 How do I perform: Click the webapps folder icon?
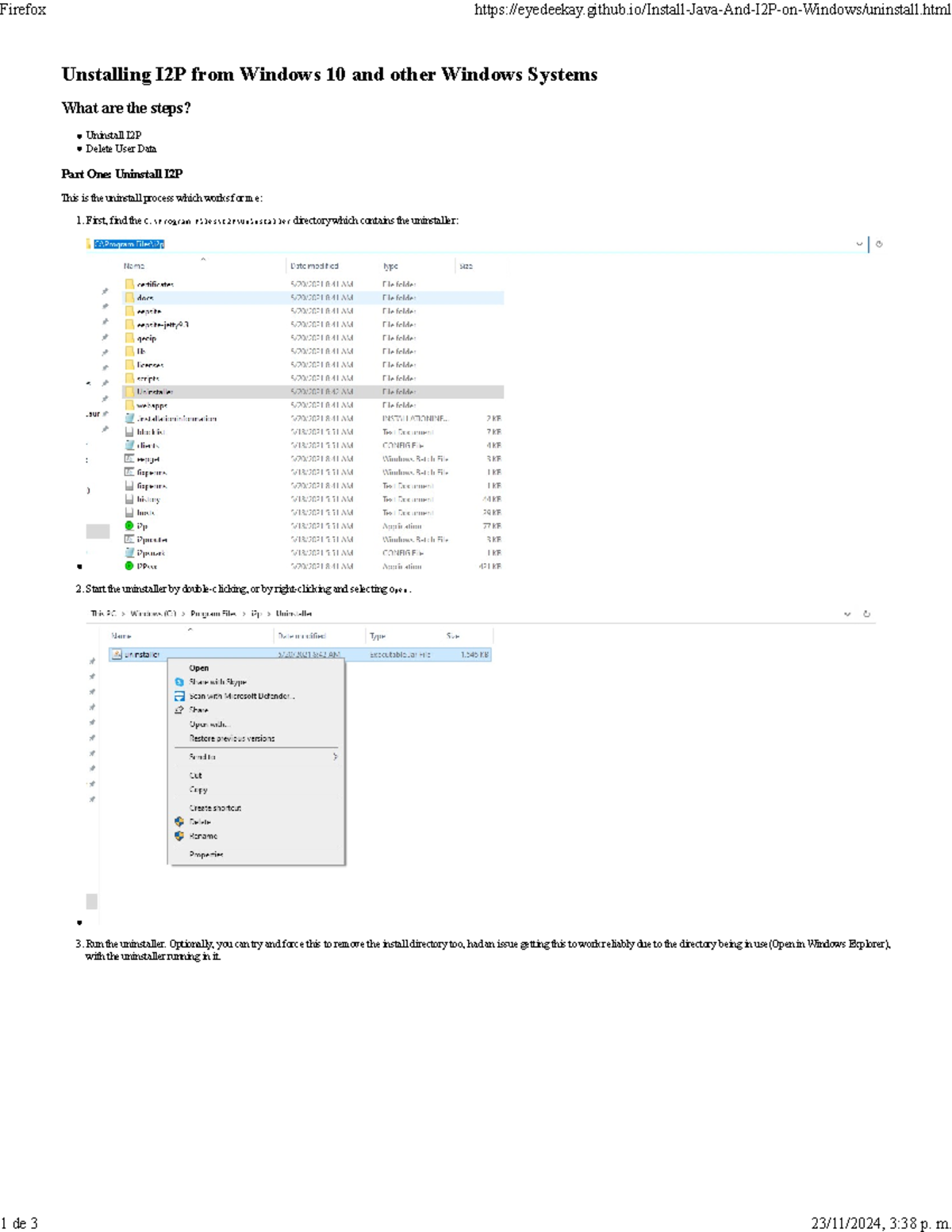[x=129, y=405]
